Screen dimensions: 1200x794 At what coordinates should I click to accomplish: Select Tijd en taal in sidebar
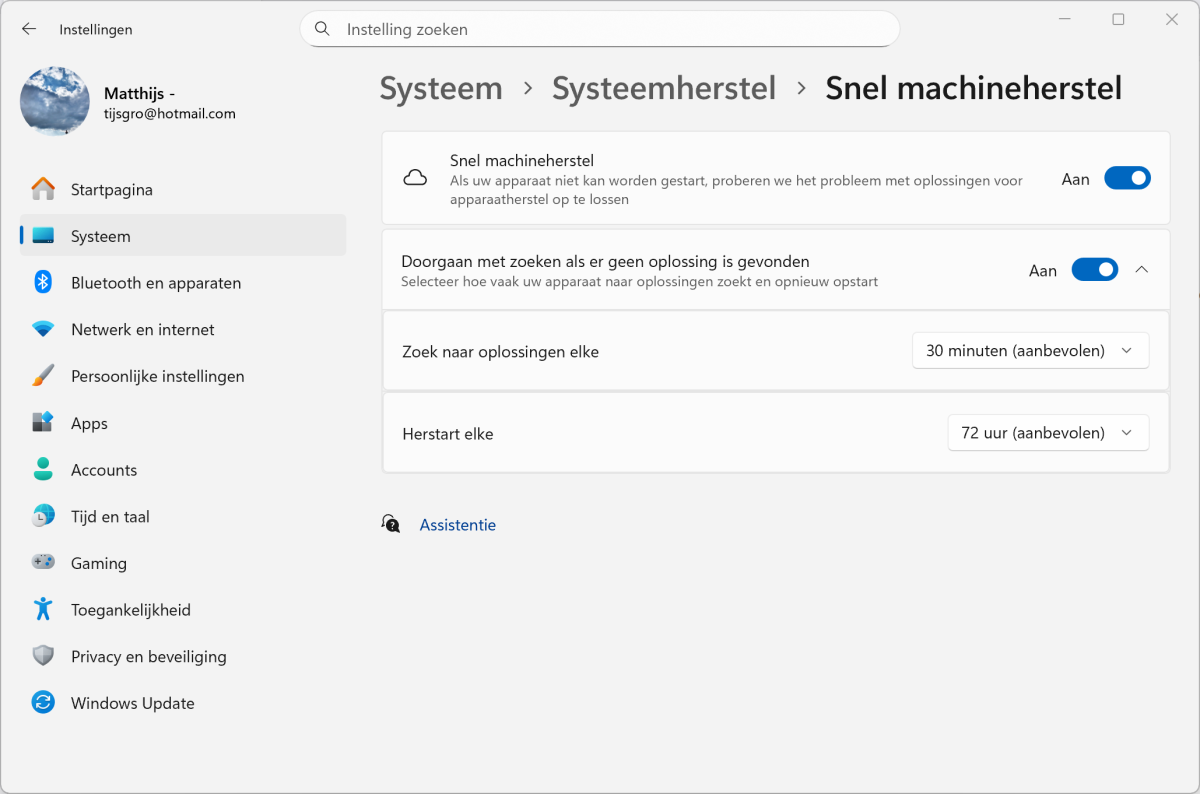110,517
